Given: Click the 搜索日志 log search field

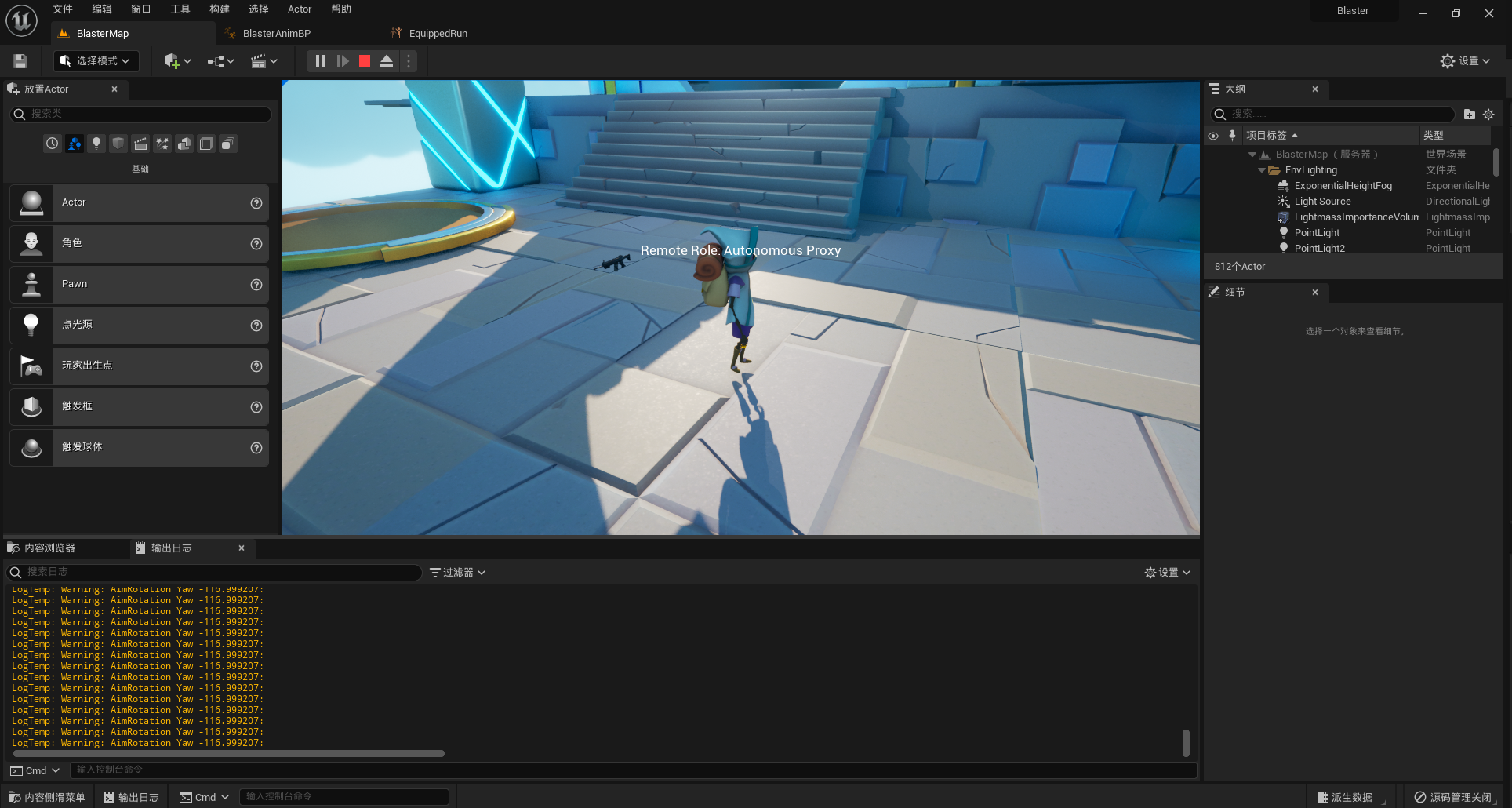Looking at the screenshot, I should point(214,572).
